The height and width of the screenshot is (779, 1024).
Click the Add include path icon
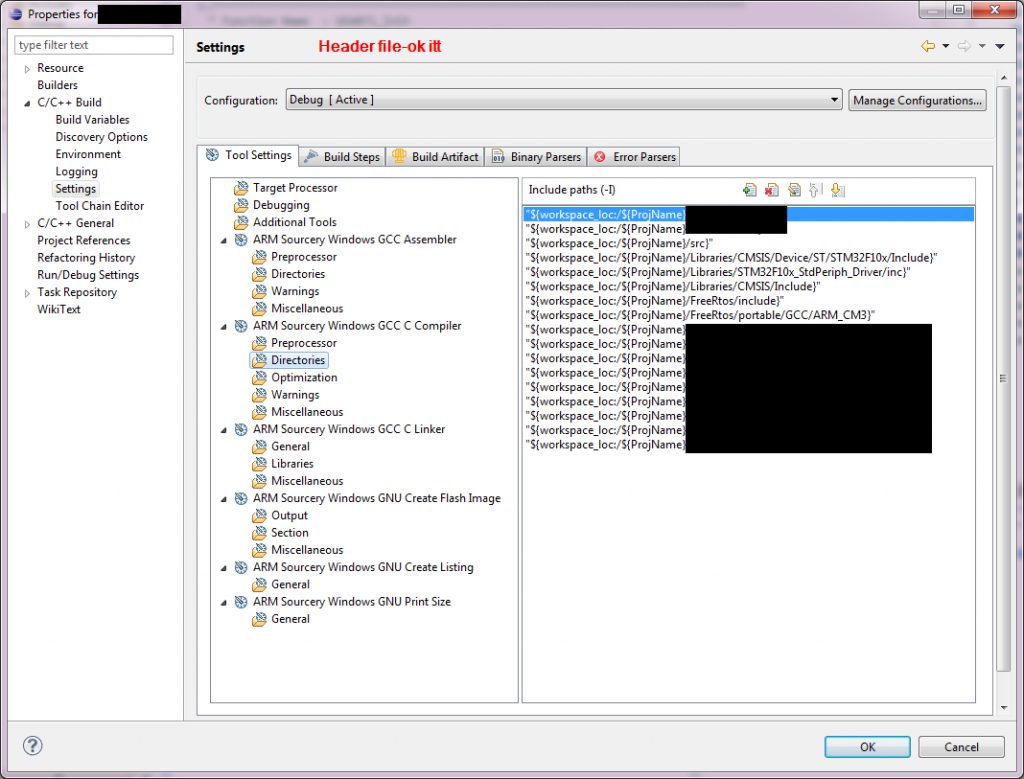coord(750,190)
